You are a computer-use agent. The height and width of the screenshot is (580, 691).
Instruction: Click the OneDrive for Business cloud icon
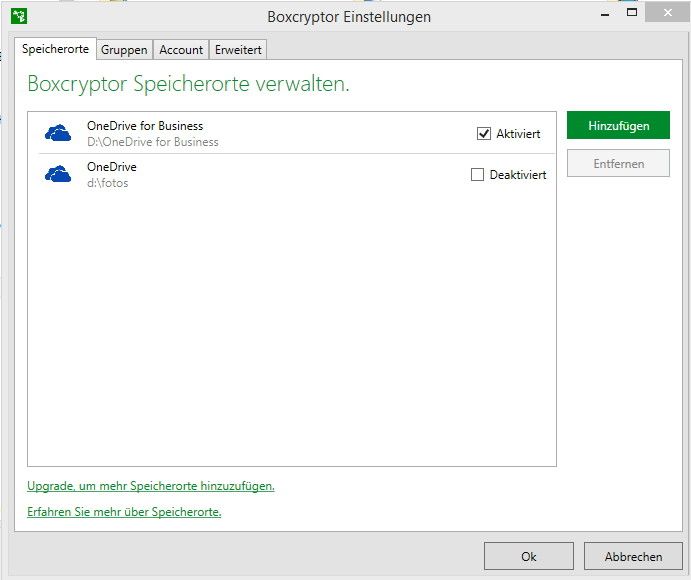pos(58,133)
